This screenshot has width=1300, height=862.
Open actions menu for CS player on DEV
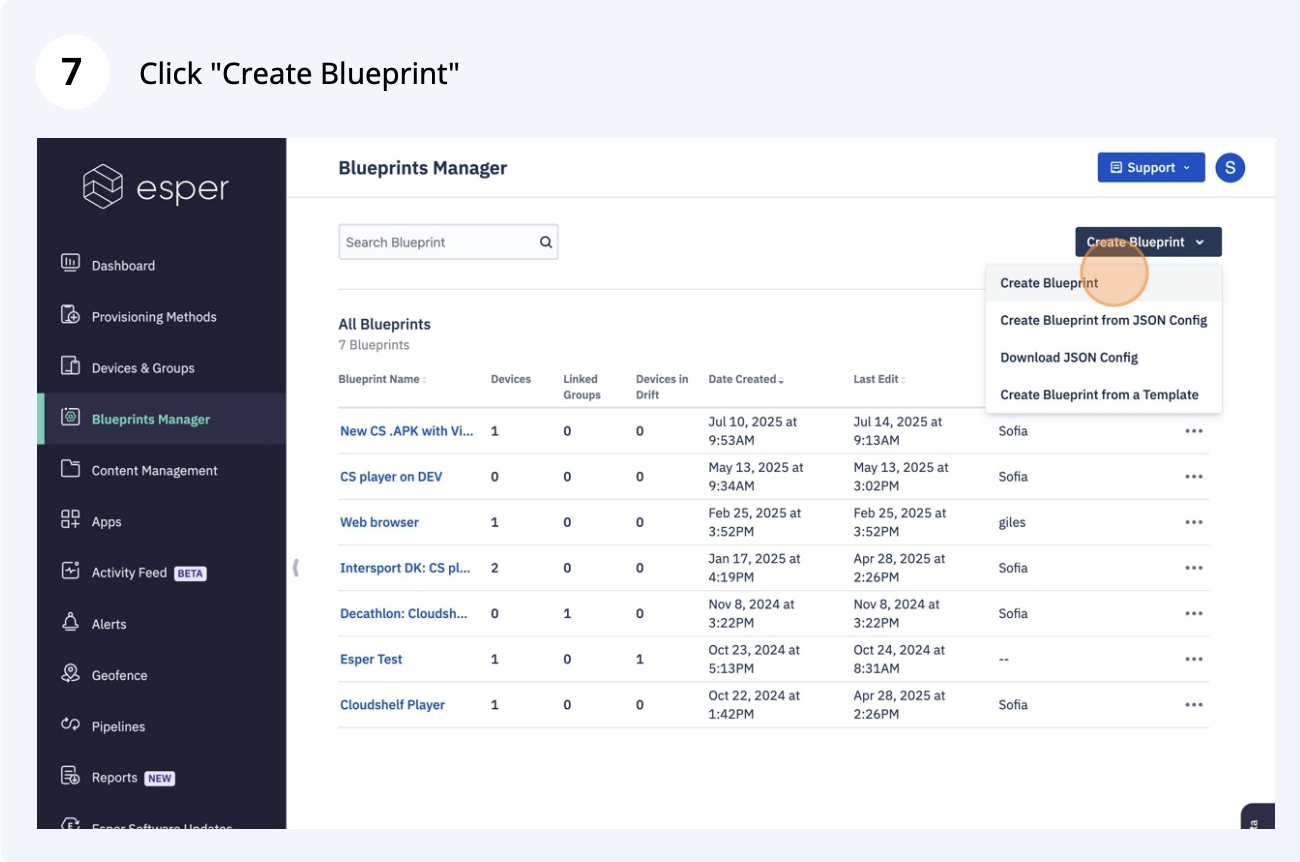click(x=1194, y=477)
